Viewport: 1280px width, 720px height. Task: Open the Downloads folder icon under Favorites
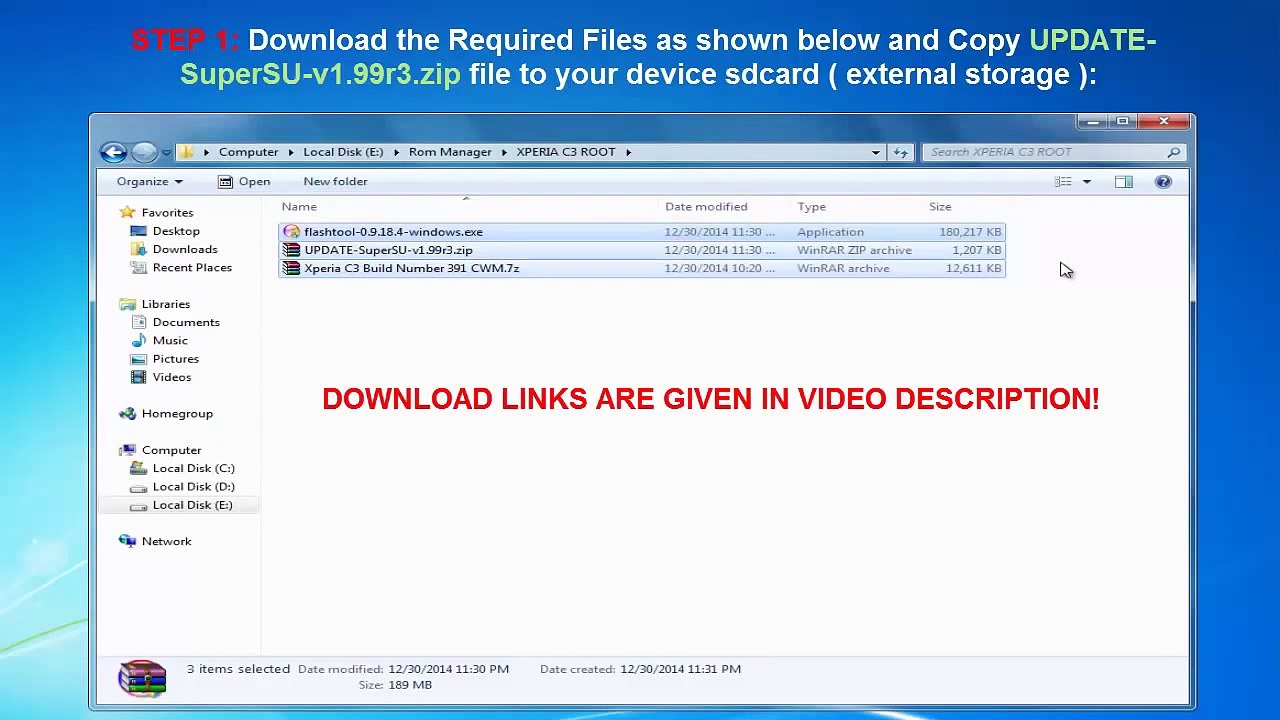click(x=139, y=249)
